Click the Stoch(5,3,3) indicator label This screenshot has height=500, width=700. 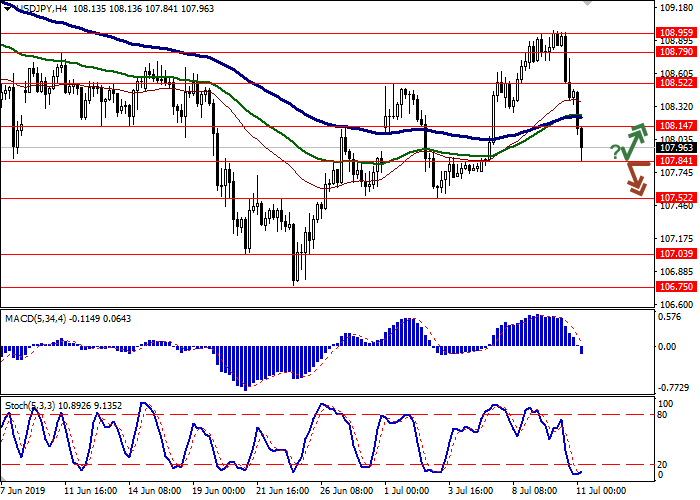32,407
